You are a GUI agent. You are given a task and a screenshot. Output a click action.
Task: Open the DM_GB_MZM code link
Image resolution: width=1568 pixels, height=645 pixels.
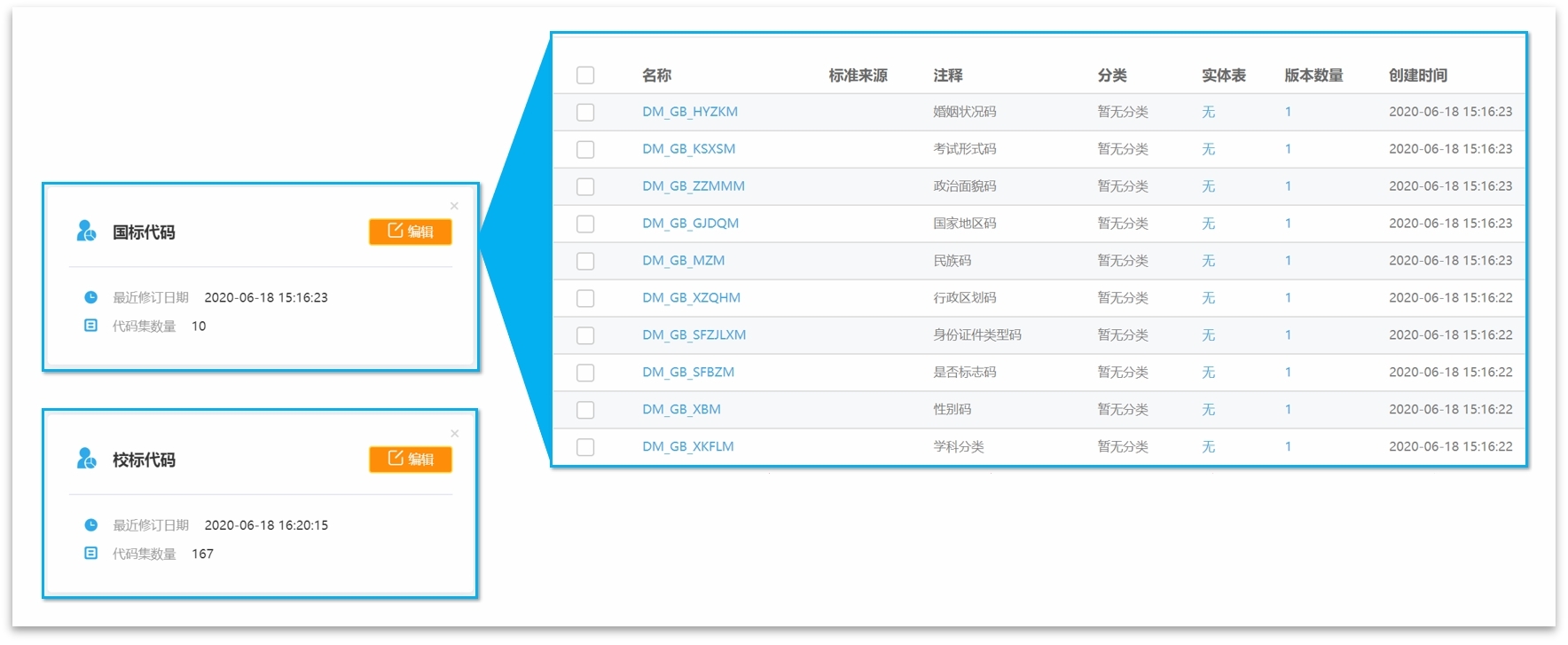pos(684,261)
